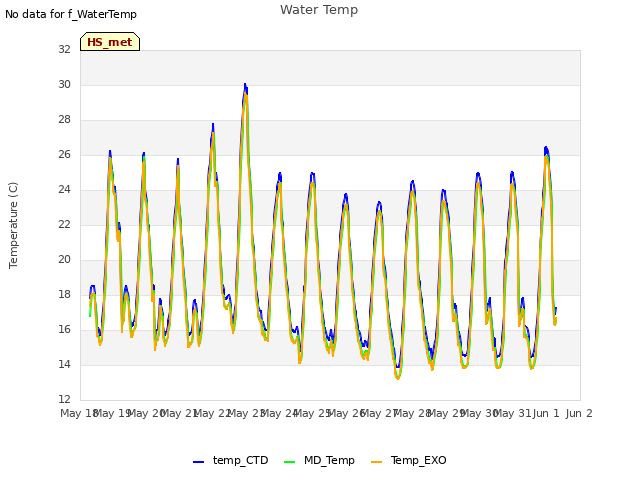Click the 24 y-axis tick label
The image size is (640, 480).
pos(64,190)
